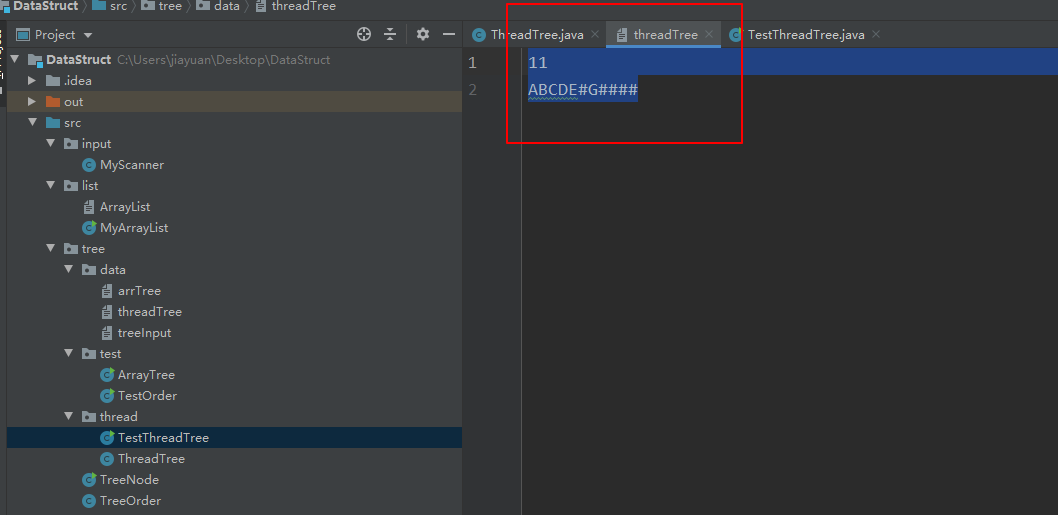Collapse the input package
The height and width of the screenshot is (515, 1058).
51,143
